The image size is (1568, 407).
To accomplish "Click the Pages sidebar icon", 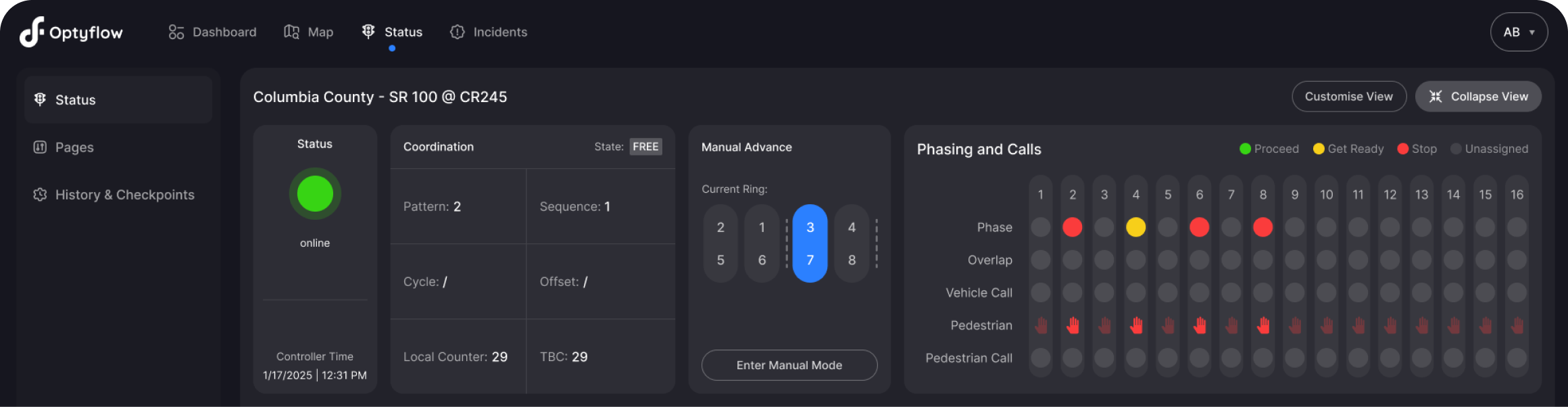I will (40, 147).
